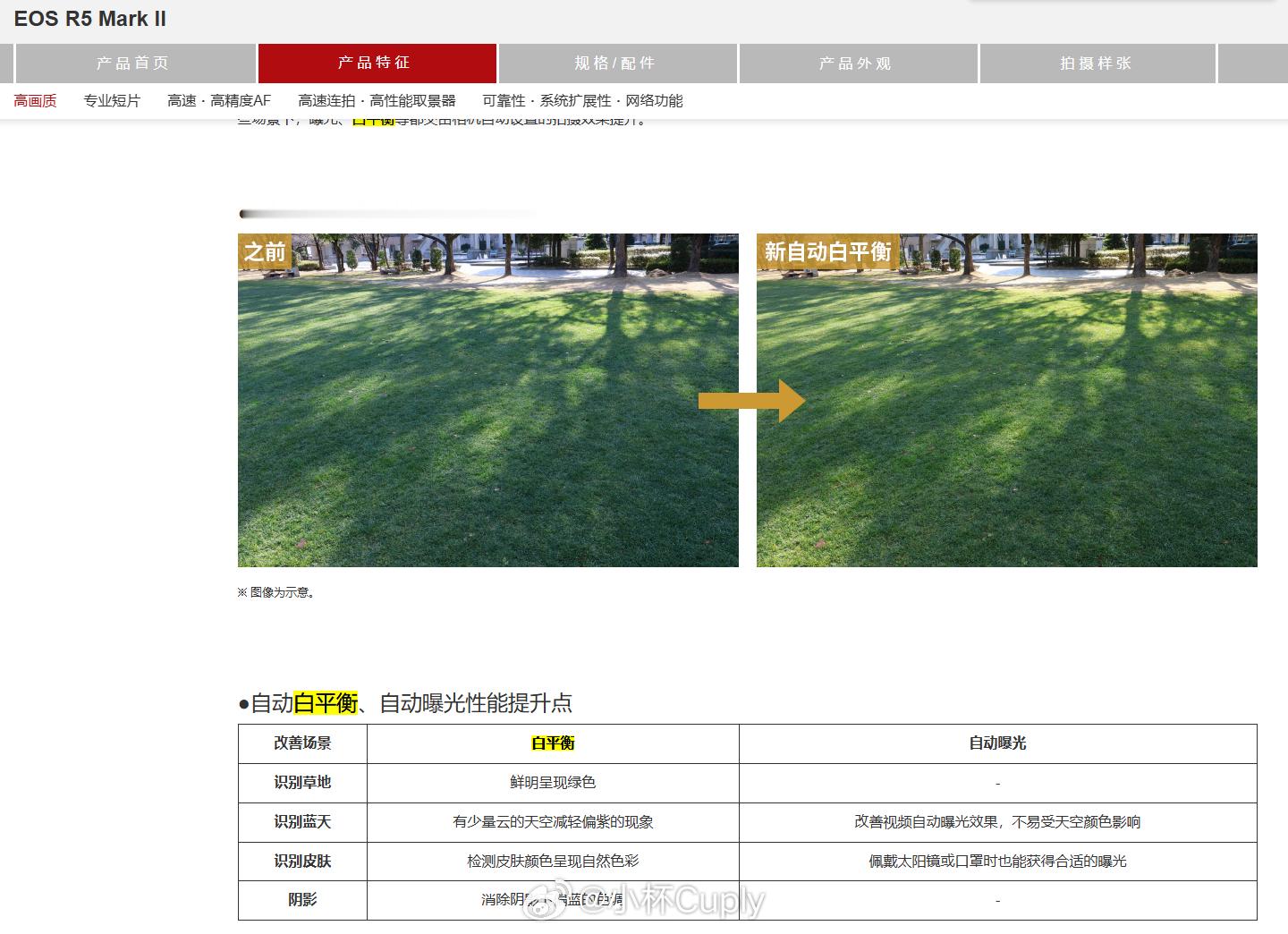Open the 高速连拍·高性能取景器 page

pos(377,100)
